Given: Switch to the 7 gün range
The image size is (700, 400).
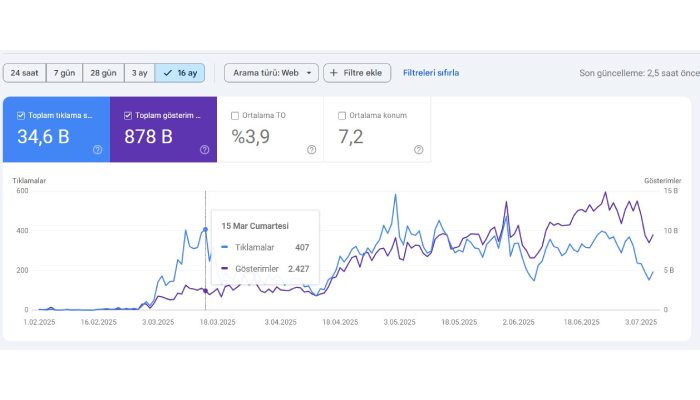Looking at the screenshot, I should tap(64, 73).
